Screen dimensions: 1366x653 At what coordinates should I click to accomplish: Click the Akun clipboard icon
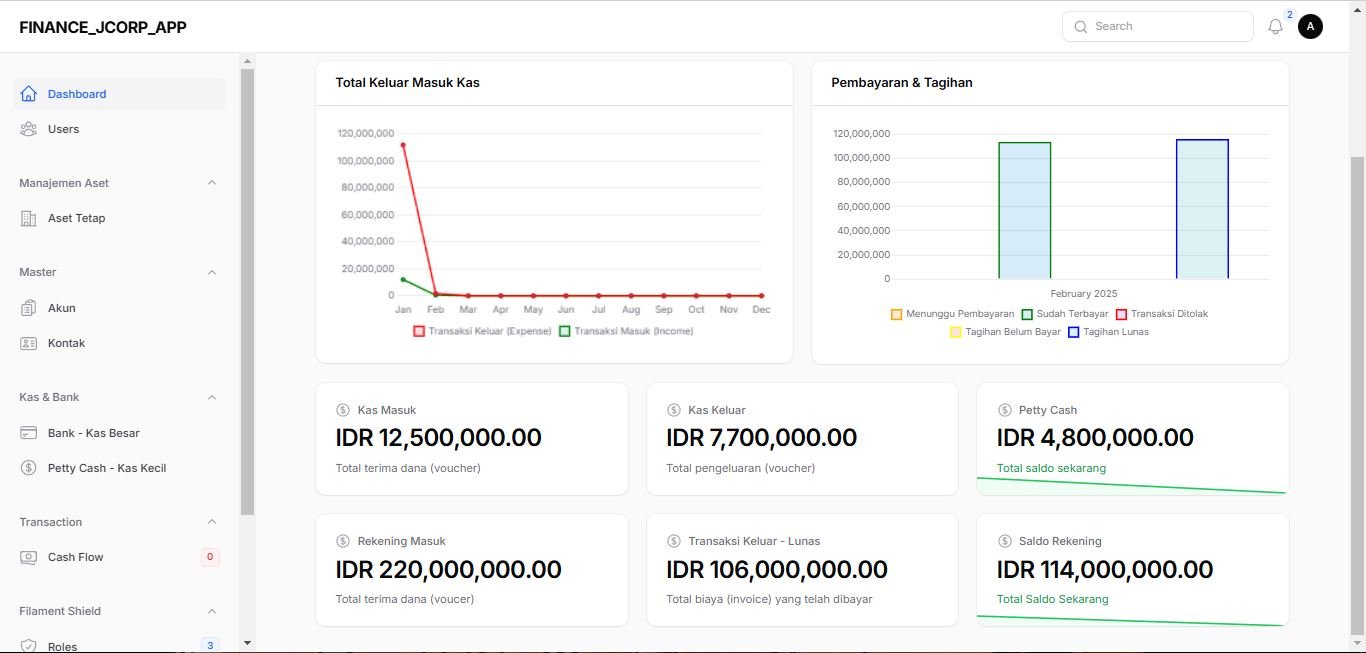pyautogui.click(x=28, y=308)
